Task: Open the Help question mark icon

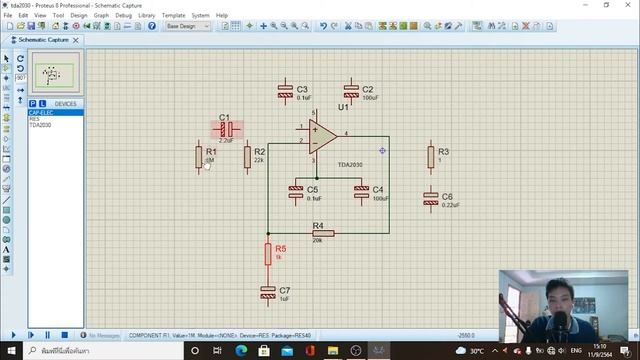Action: [152, 26]
